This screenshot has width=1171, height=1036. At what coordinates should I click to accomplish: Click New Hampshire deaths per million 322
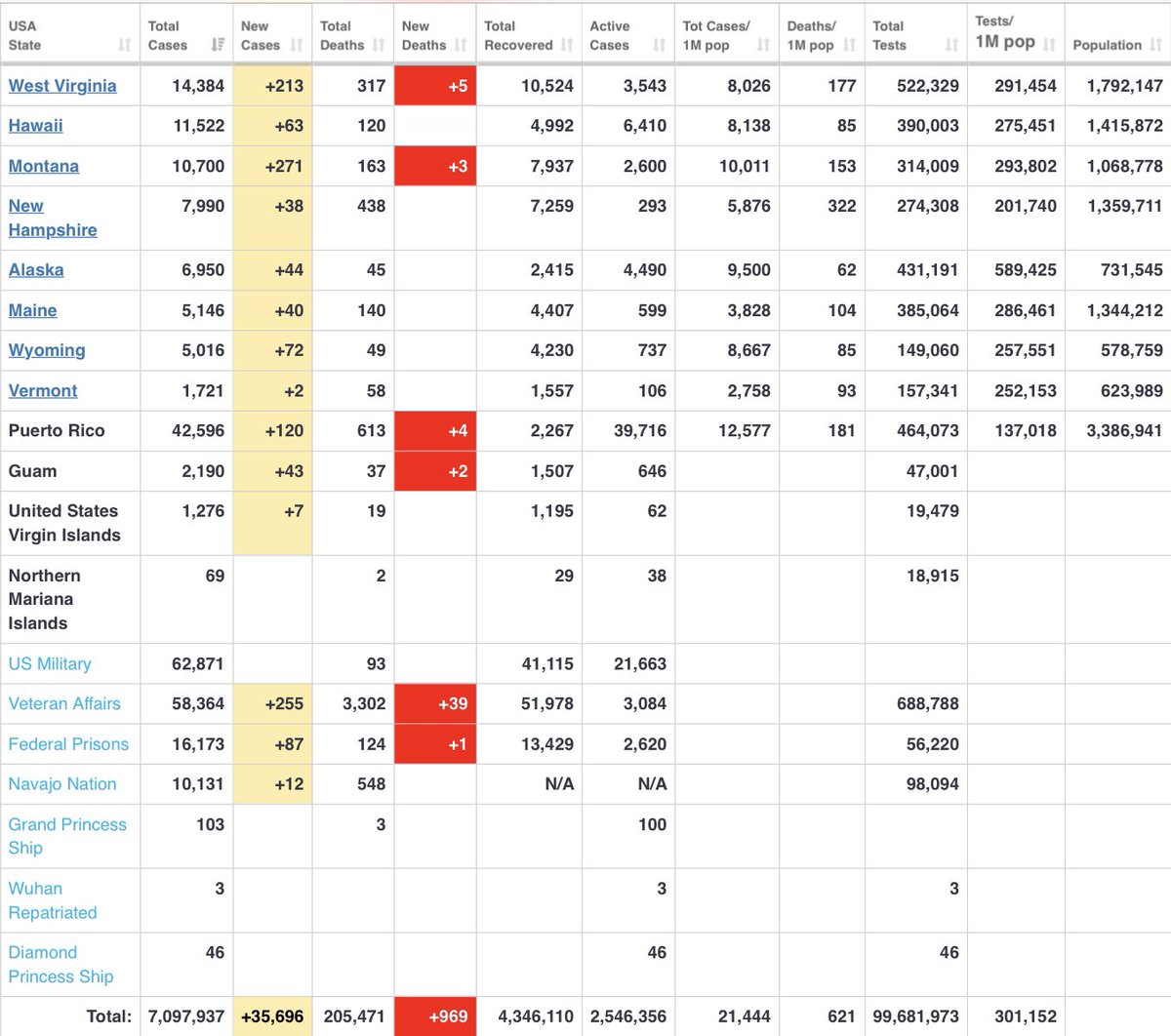coord(841,206)
